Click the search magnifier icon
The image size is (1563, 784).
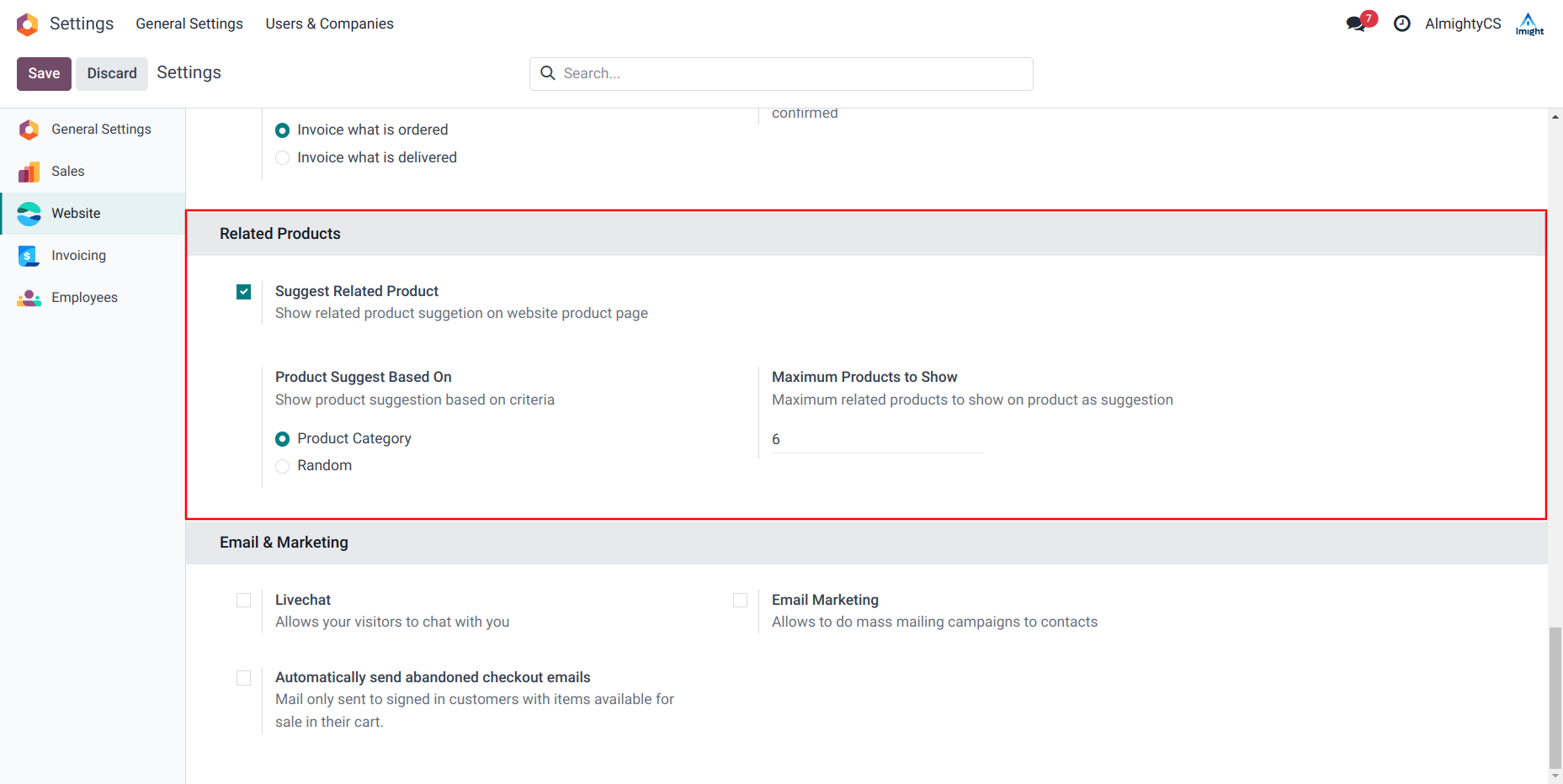[548, 73]
